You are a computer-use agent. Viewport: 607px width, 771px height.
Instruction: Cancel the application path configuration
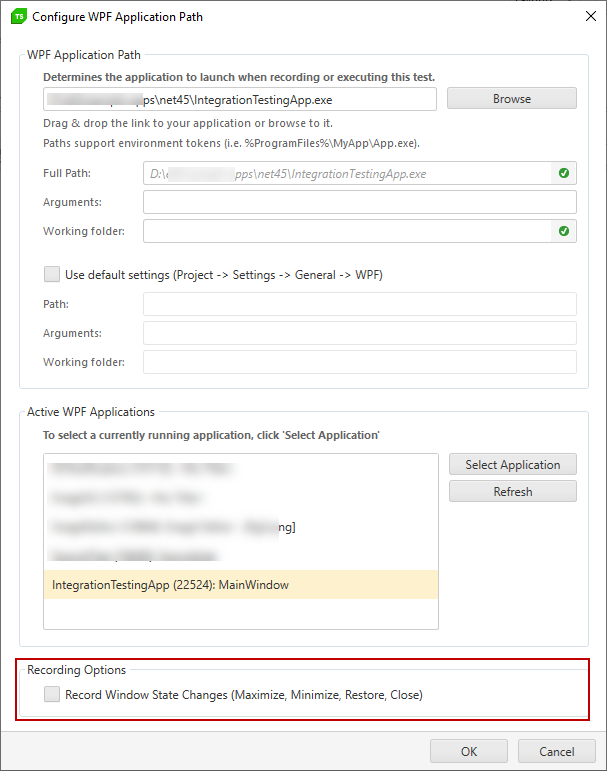click(556, 751)
